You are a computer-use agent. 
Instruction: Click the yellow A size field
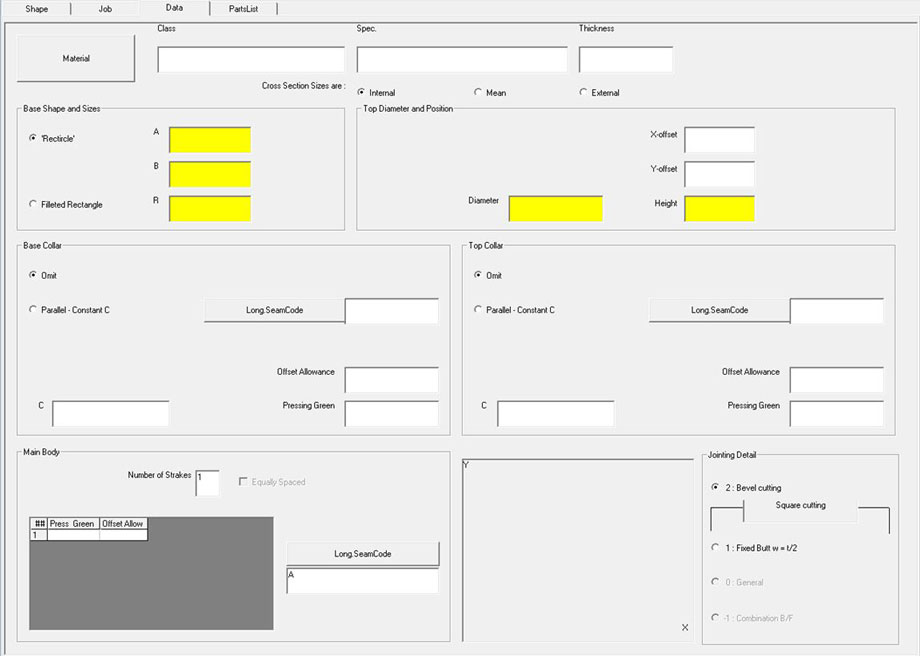click(x=210, y=140)
